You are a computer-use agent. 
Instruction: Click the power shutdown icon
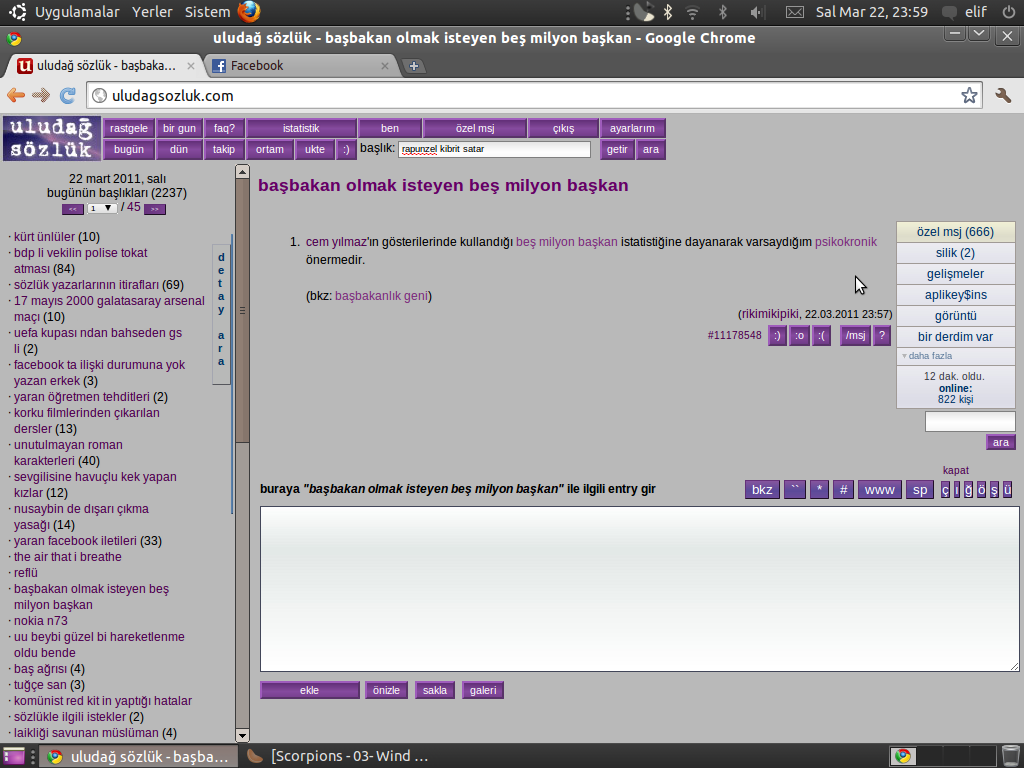(x=1009, y=11)
